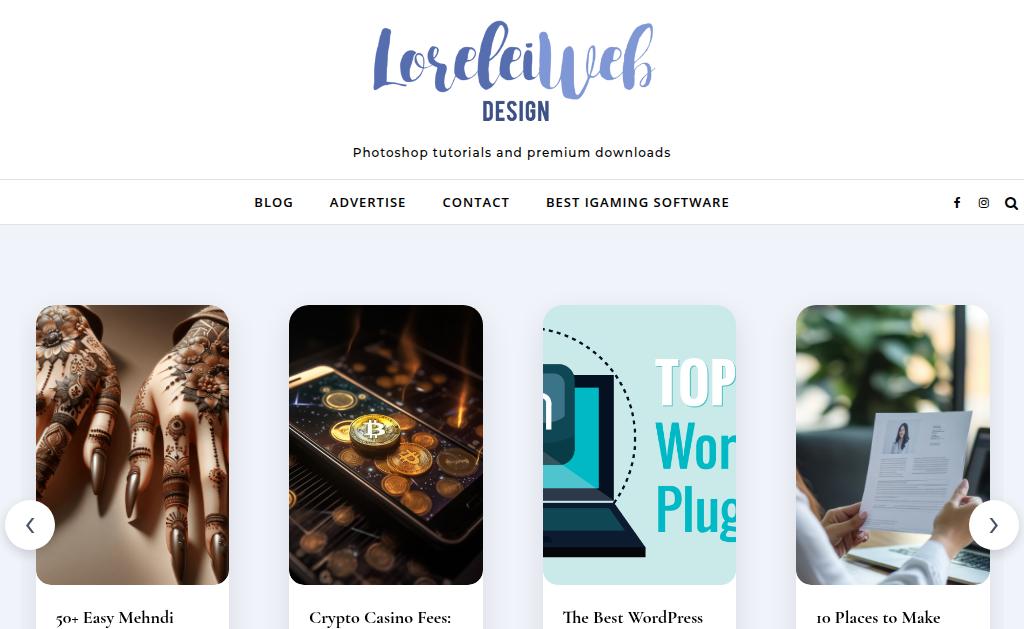The height and width of the screenshot is (629, 1024).
Task: Click the search magnifier icon
Action: pos(1011,203)
